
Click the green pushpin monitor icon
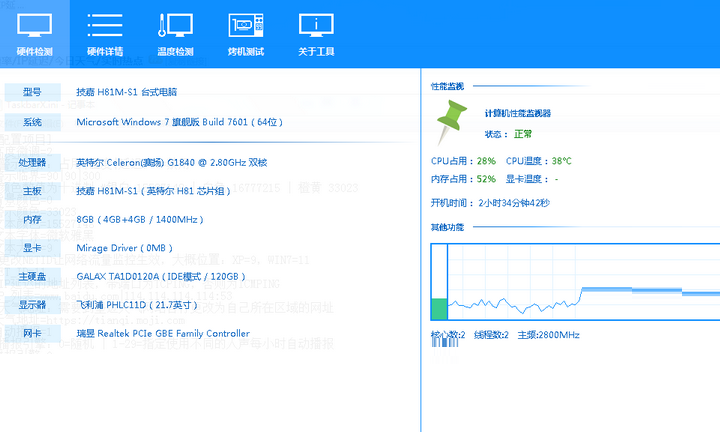(x=453, y=122)
